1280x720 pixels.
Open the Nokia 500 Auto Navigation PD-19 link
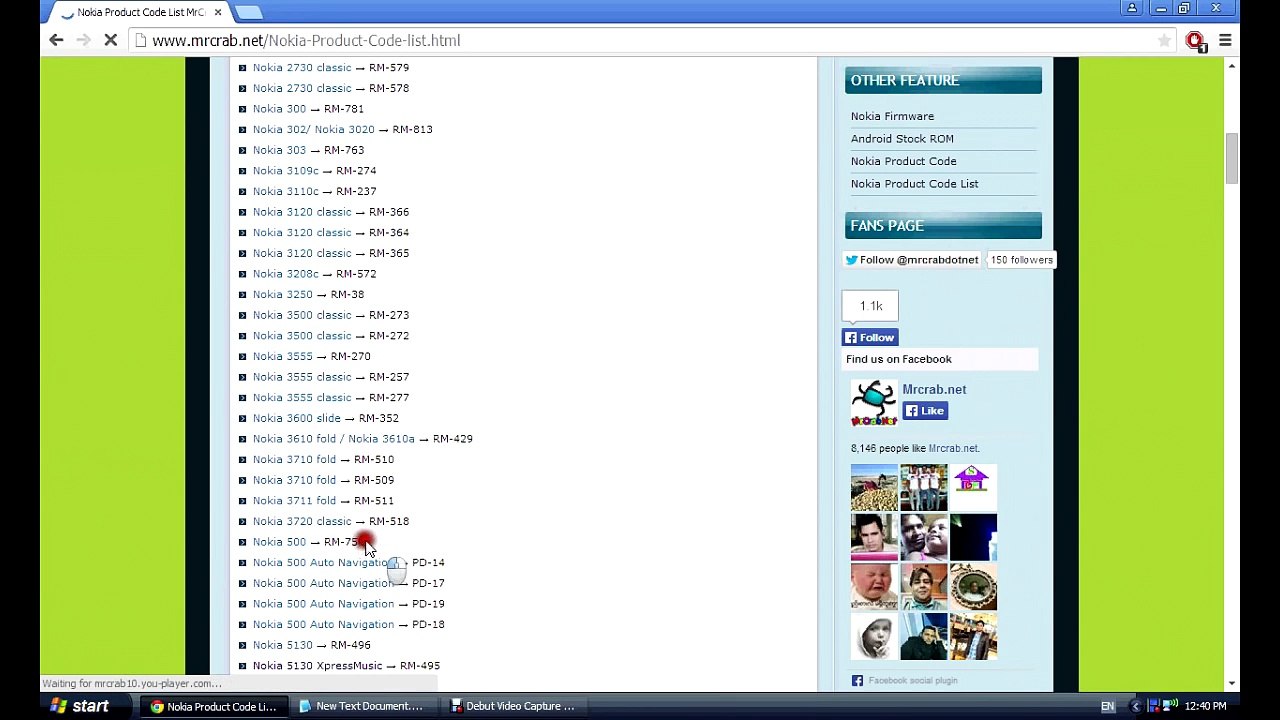(x=323, y=604)
